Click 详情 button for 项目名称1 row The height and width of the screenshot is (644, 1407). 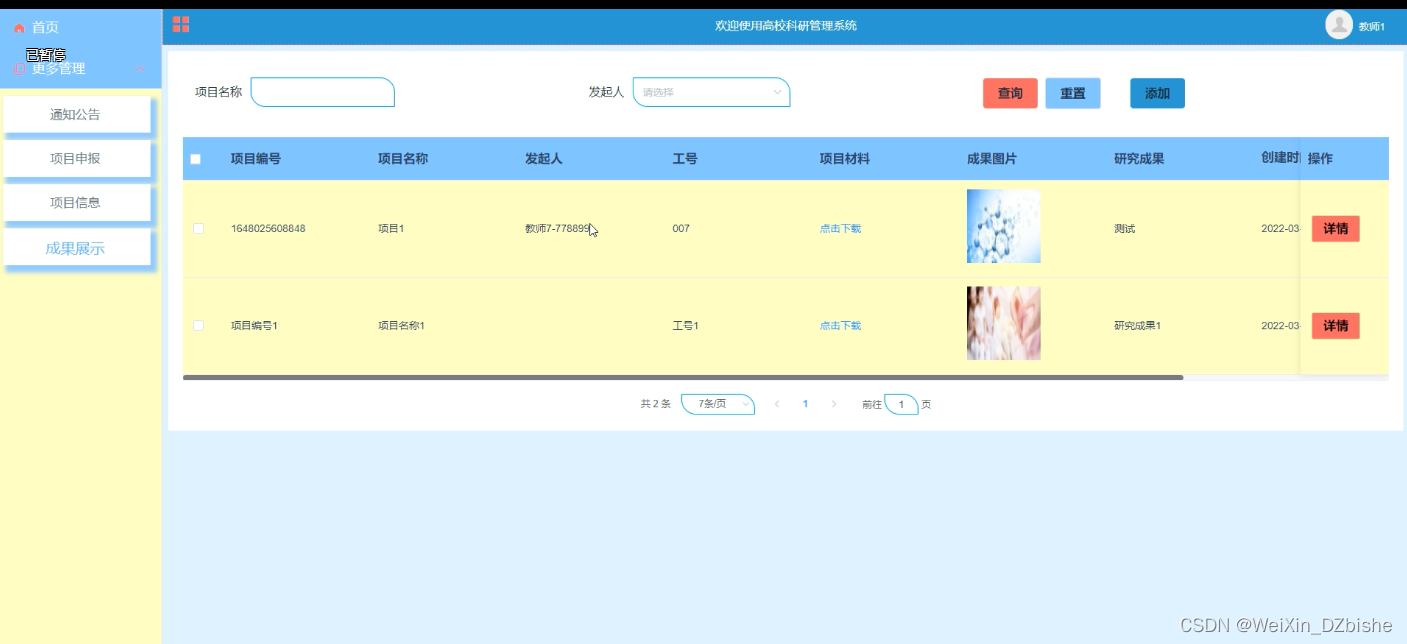point(1336,326)
